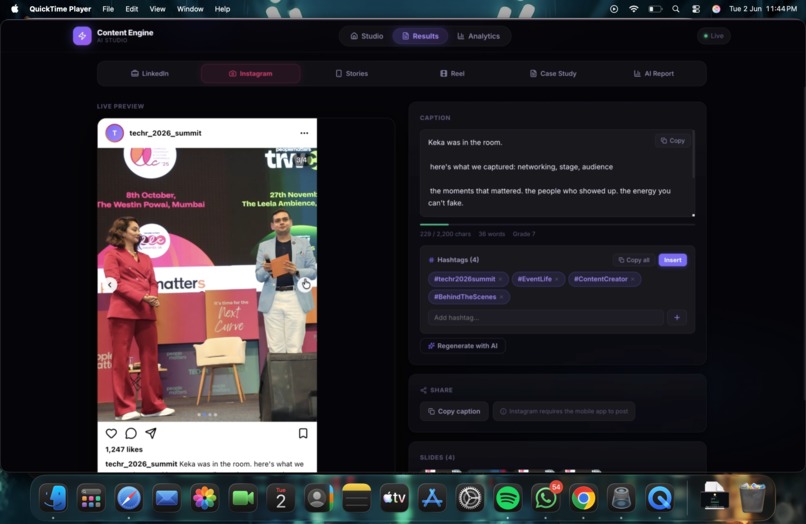Open the Trash in the dock
Viewport: 806px width, 524px height.
753,497
